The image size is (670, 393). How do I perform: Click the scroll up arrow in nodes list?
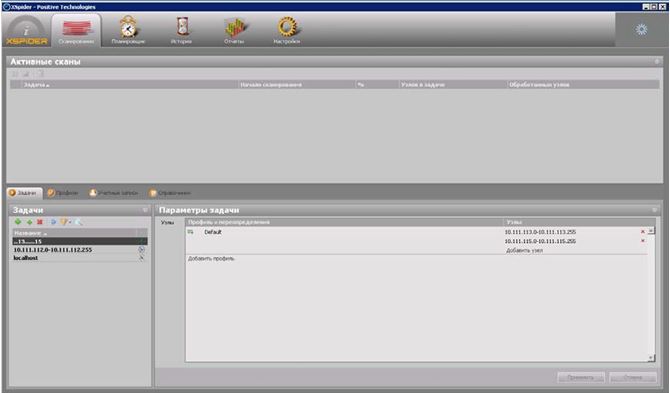(x=651, y=231)
